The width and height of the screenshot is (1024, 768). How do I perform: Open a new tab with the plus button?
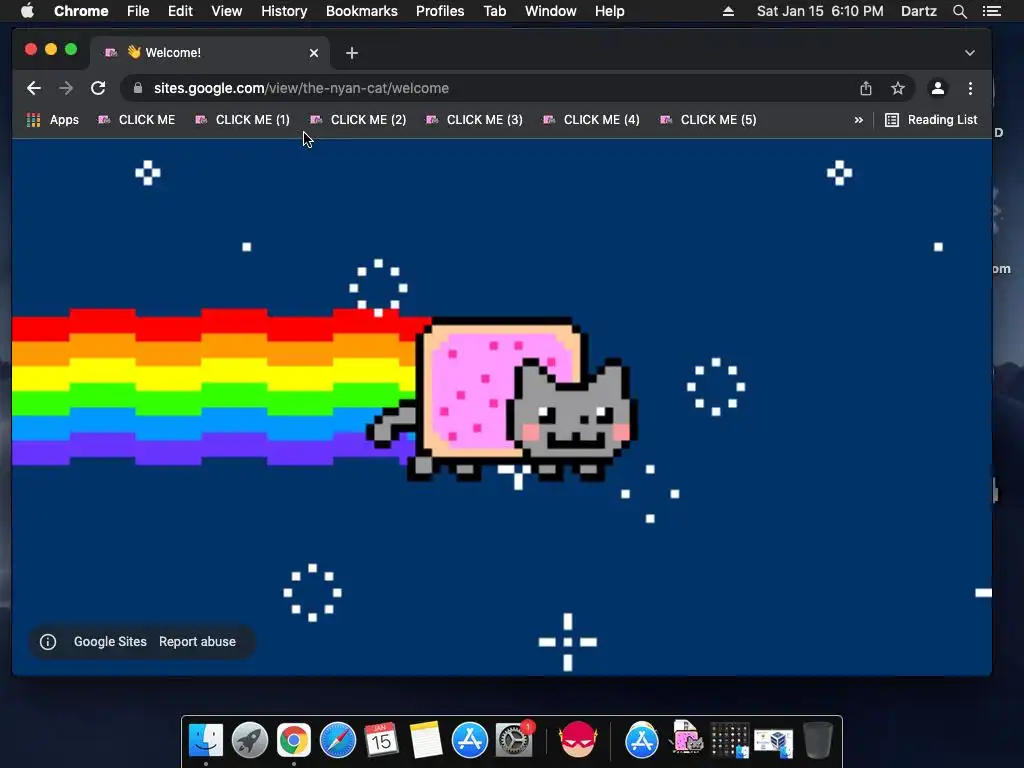pos(352,53)
